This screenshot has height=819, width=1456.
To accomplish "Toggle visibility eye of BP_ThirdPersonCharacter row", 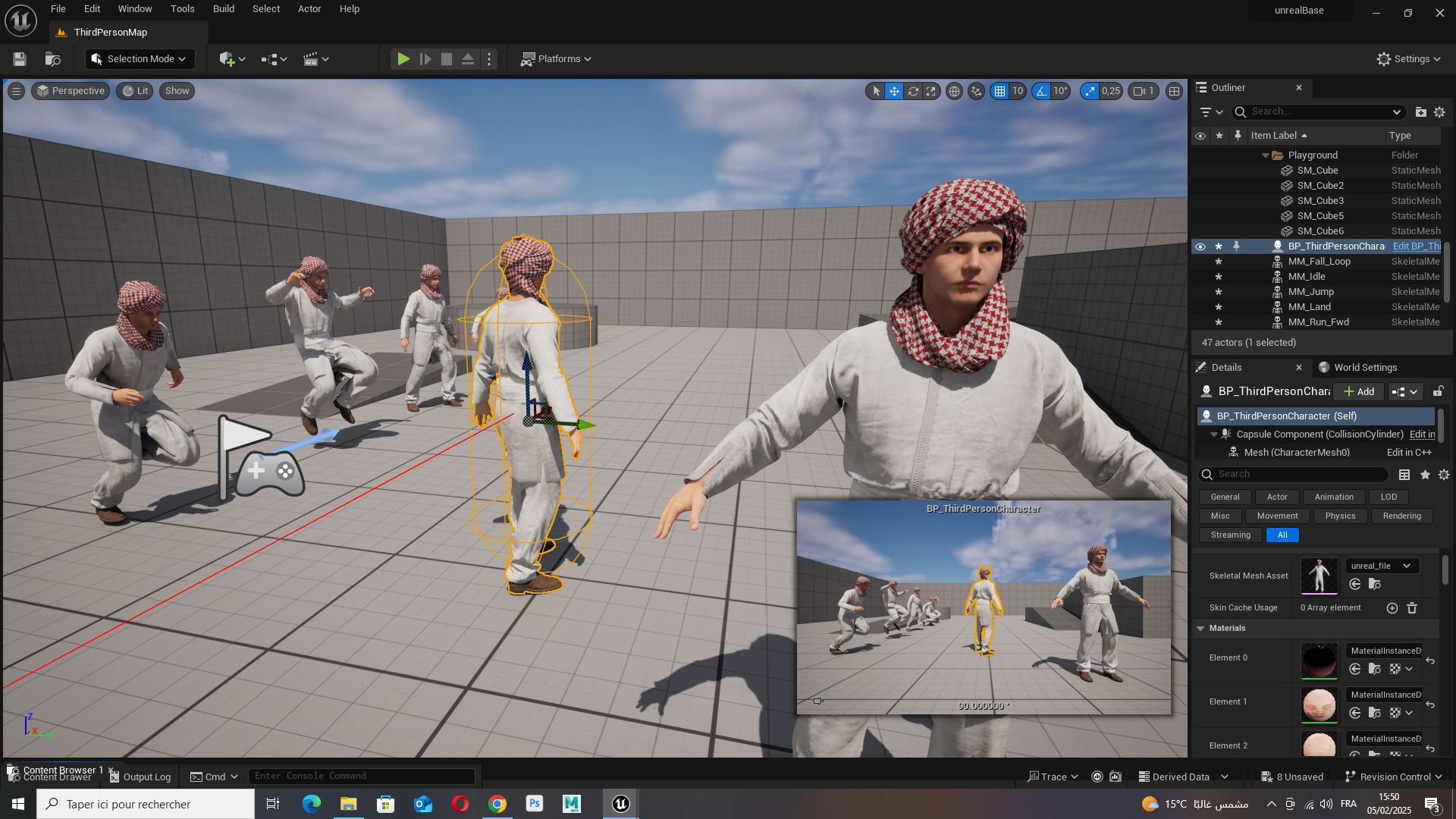I will (1200, 246).
